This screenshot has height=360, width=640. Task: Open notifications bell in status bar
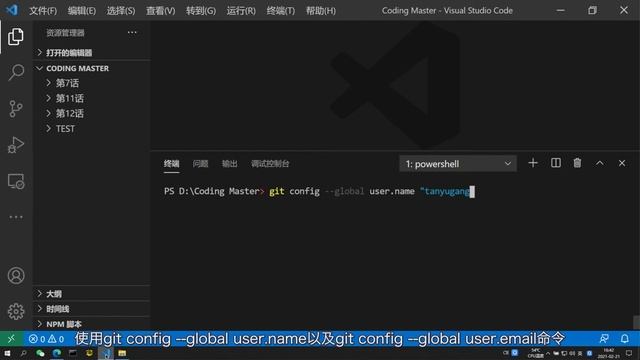(624, 338)
